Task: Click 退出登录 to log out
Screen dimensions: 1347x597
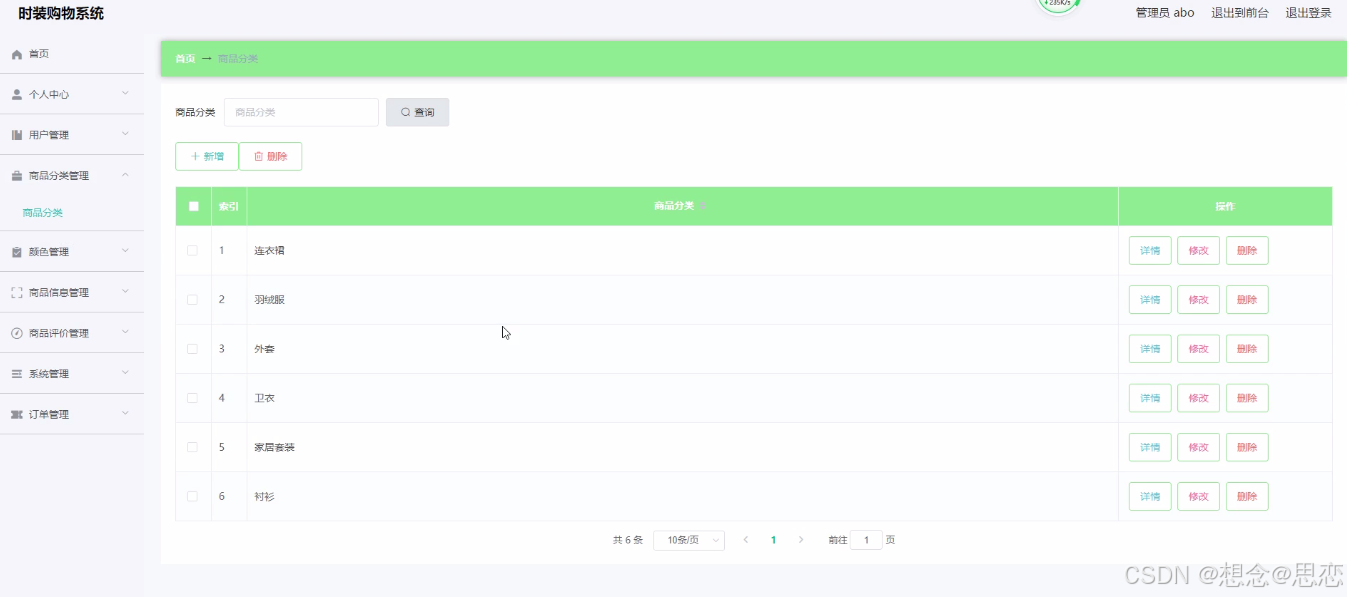Action: pyautogui.click(x=1308, y=13)
